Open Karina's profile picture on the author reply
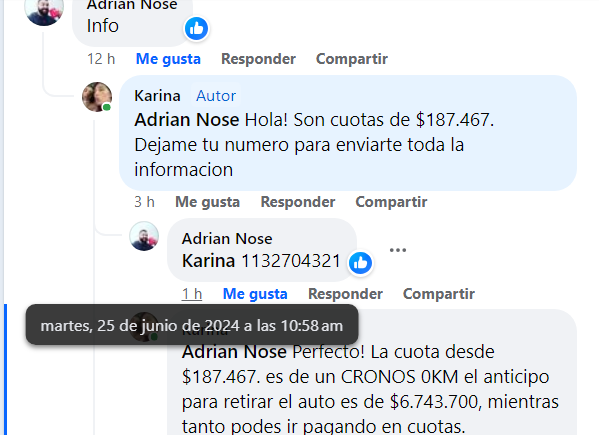 97,97
